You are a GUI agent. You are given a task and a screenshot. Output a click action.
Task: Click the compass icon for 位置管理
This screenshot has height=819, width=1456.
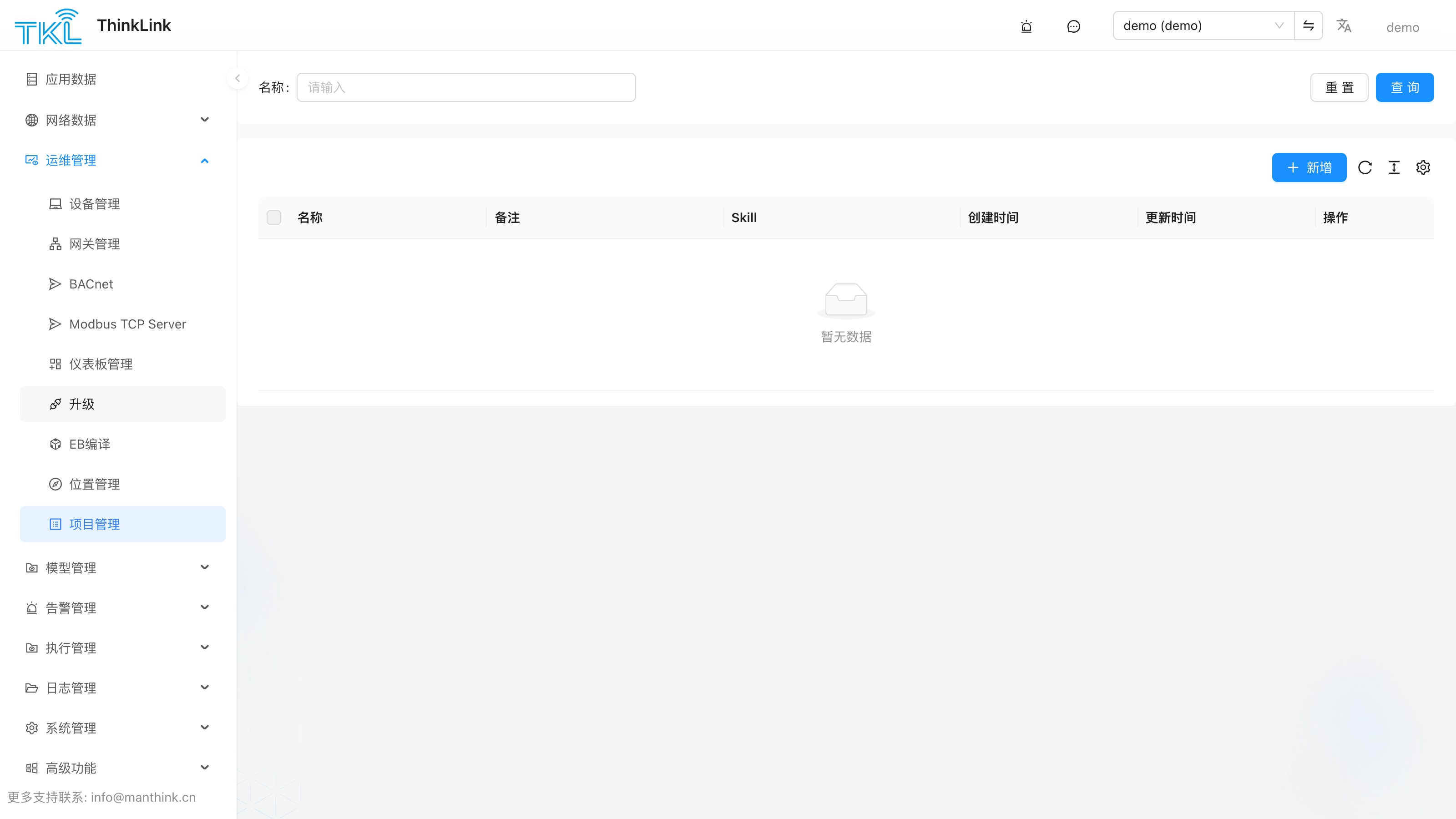(x=56, y=485)
